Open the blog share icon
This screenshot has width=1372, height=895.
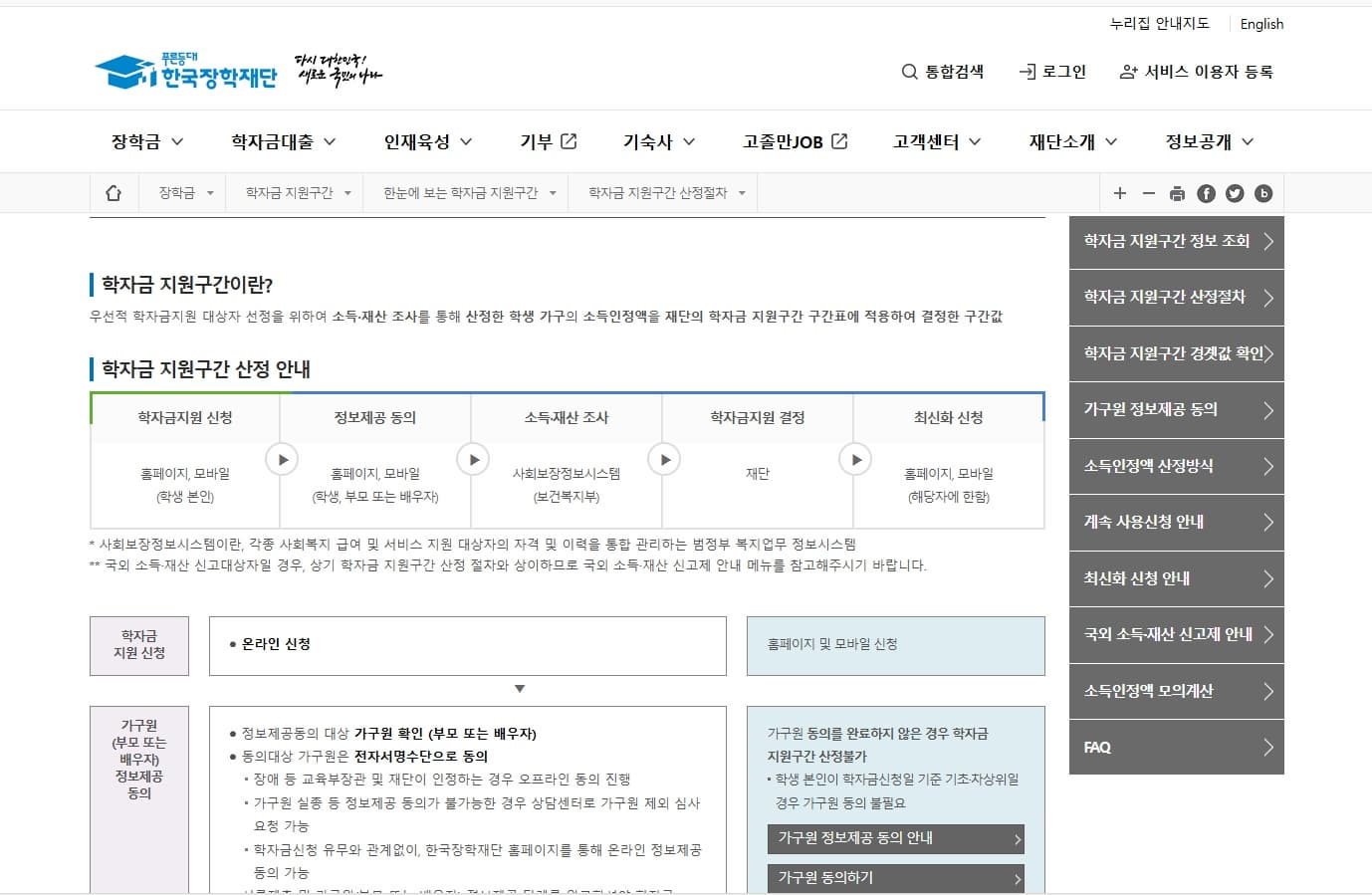[x=1263, y=192]
